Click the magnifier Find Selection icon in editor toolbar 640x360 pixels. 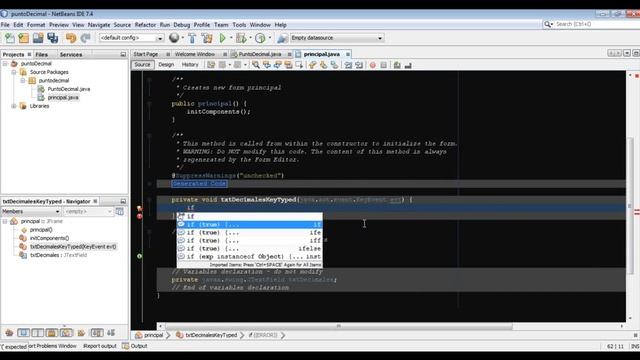[256, 65]
